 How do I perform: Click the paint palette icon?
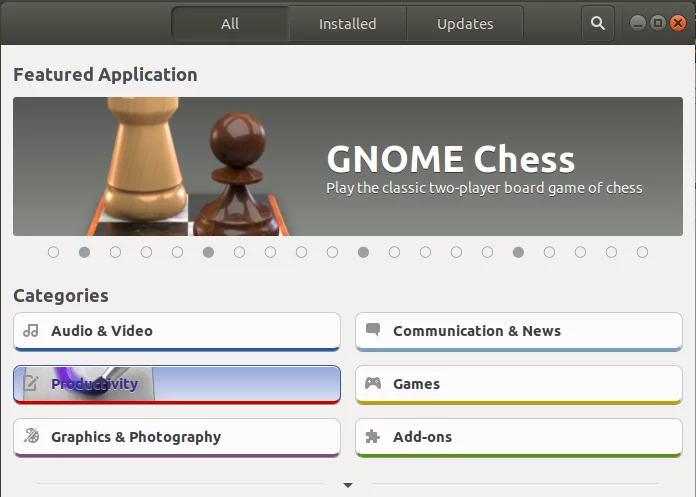[31, 436]
